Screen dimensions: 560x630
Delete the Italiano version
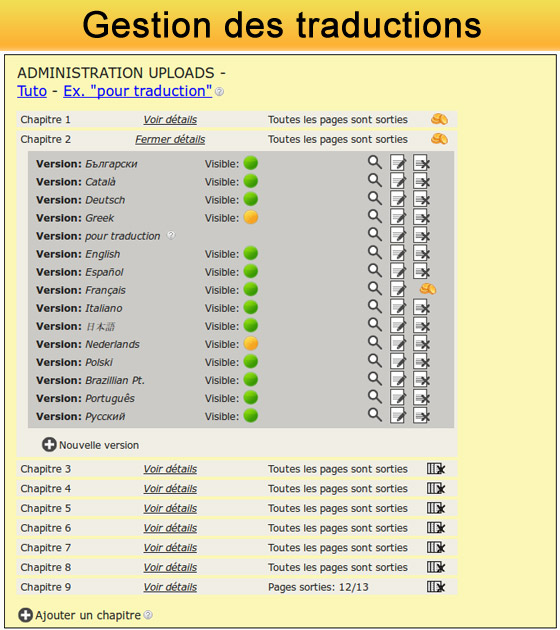coord(421,308)
